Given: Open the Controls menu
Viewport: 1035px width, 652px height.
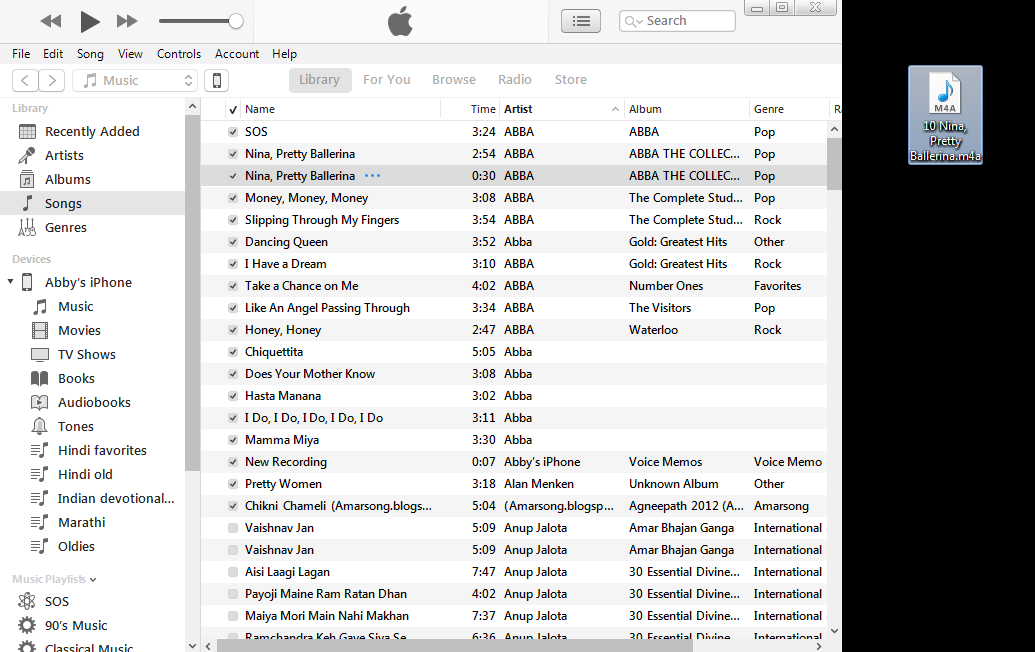Looking at the screenshot, I should (179, 54).
